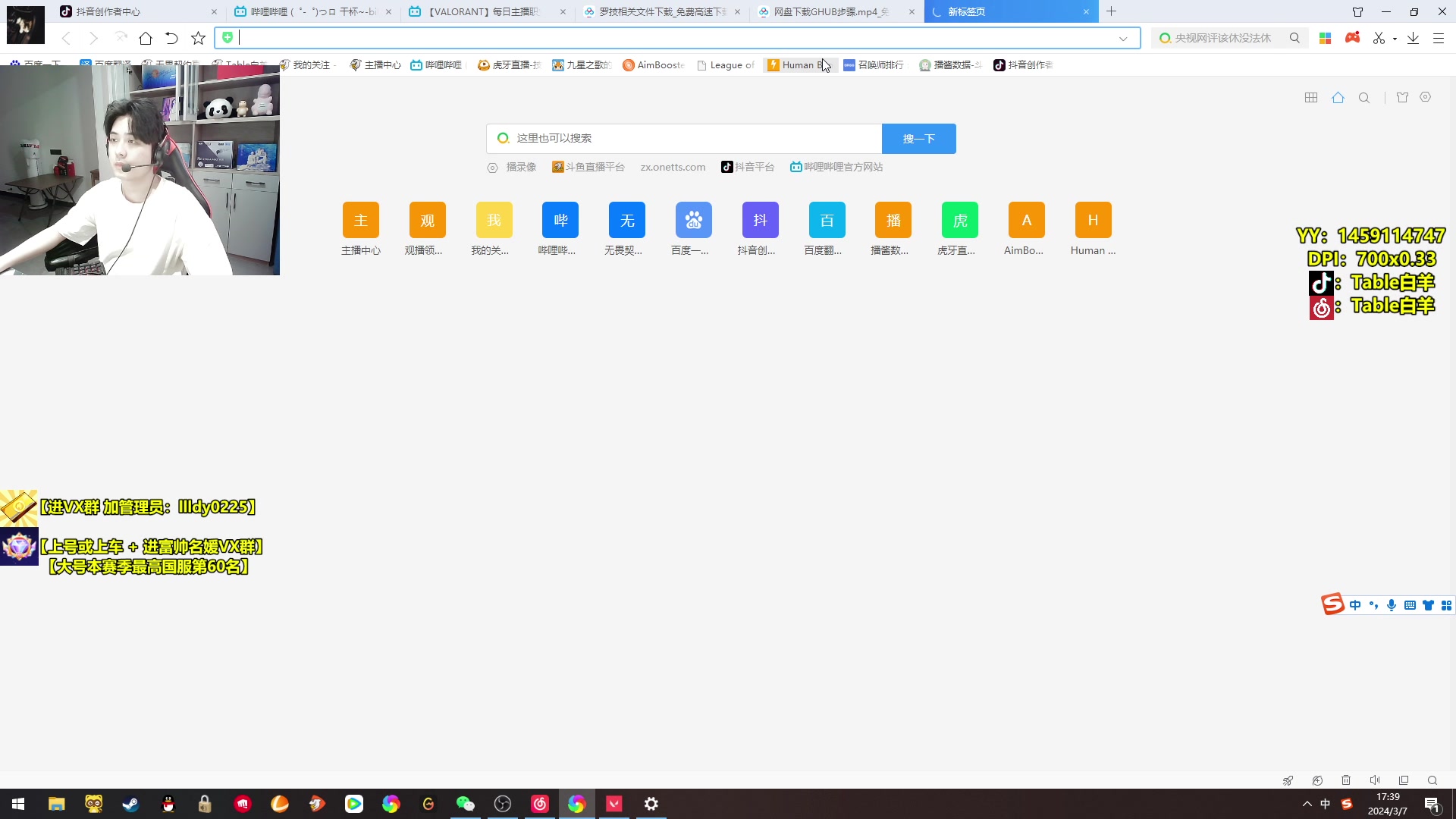The height and width of the screenshot is (819, 1456).
Task: Click the rocket speed-up icon in status bar
Action: coord(1288,780)
